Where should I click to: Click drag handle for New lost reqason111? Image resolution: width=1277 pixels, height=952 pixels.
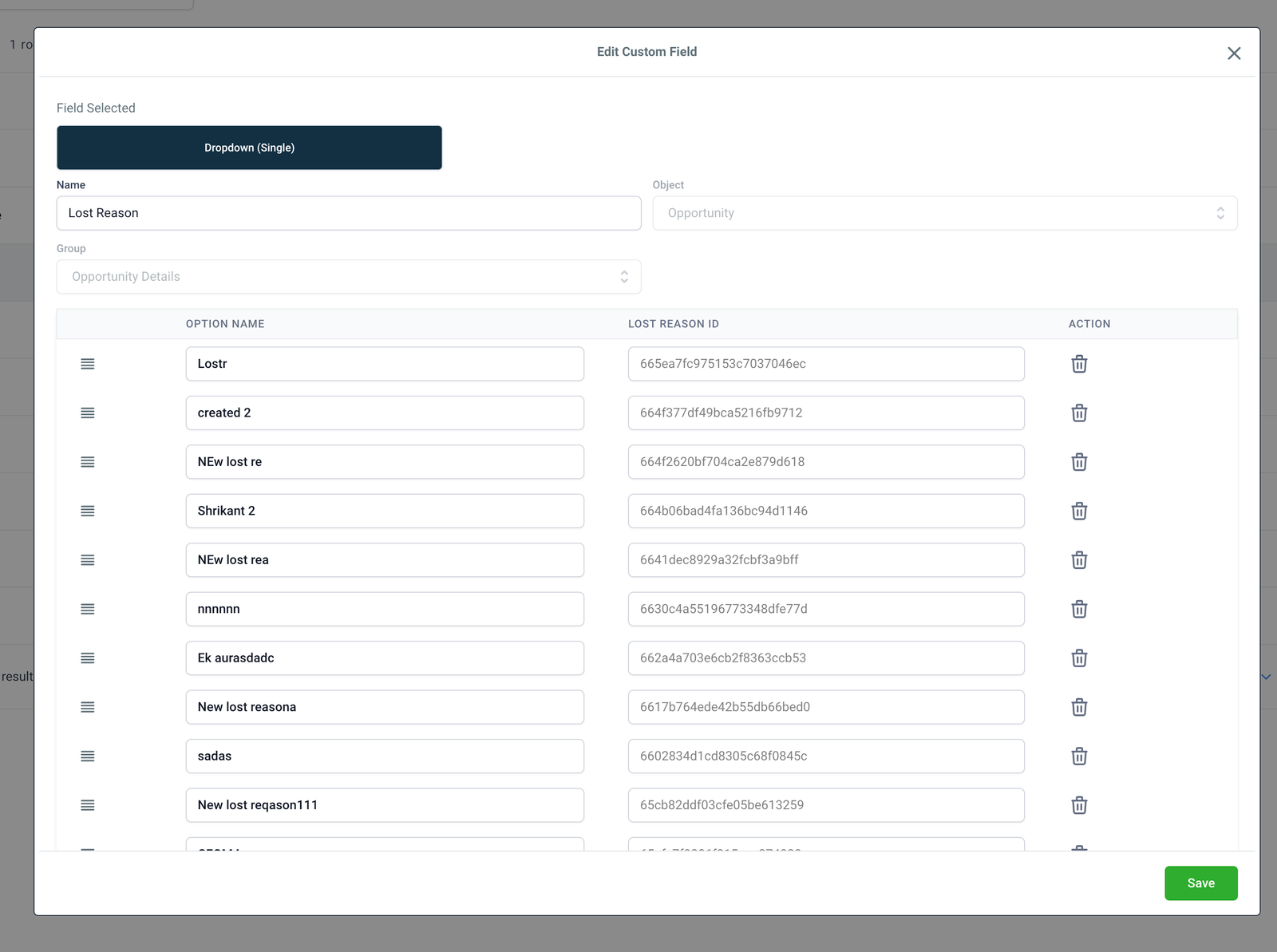tap(88, 805)
